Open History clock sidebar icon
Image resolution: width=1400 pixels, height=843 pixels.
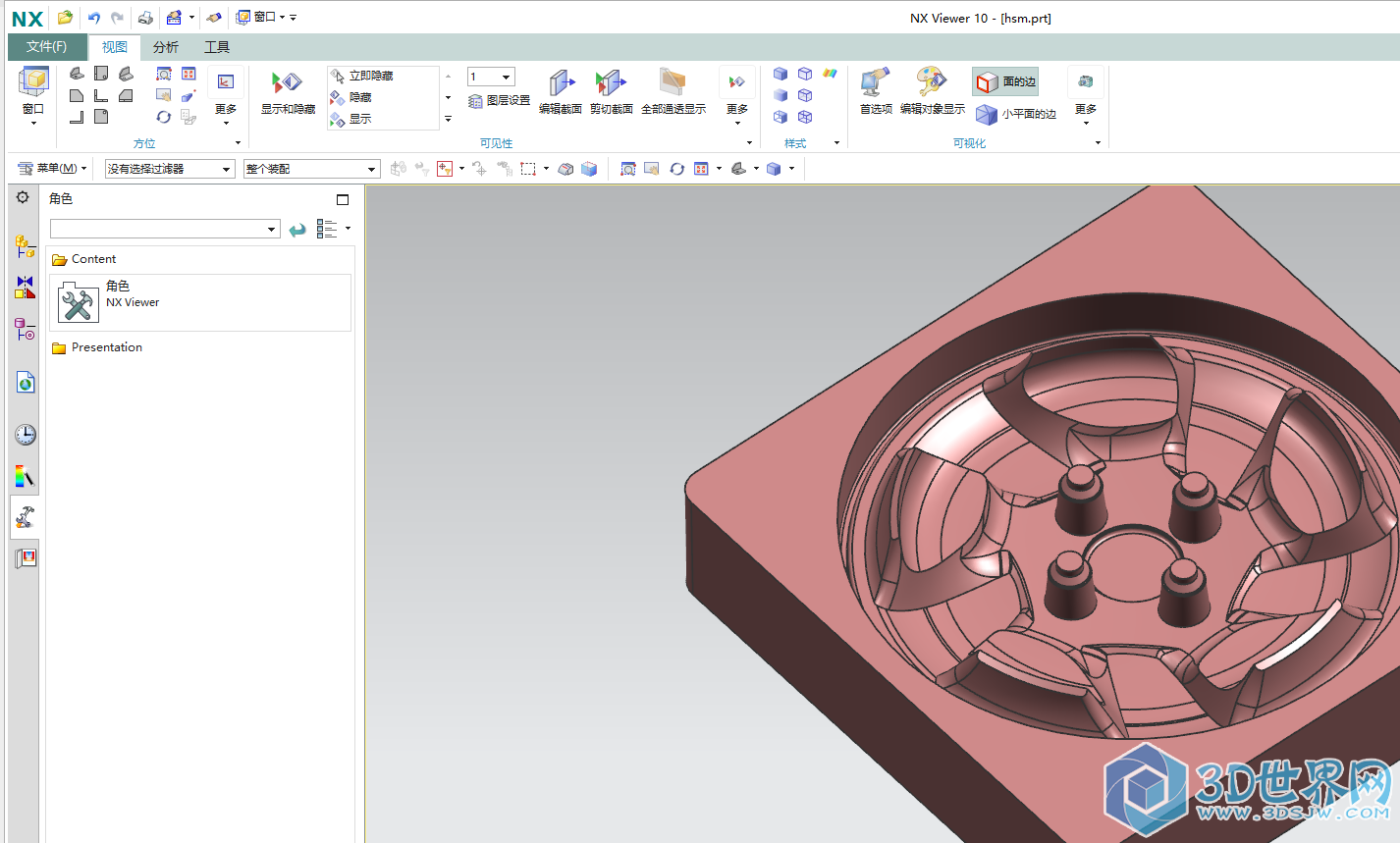[25, 435]
